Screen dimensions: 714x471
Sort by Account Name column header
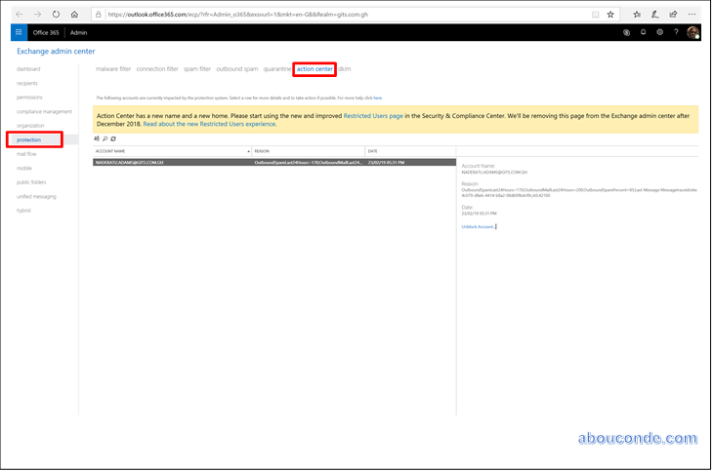tap(170, 150)
